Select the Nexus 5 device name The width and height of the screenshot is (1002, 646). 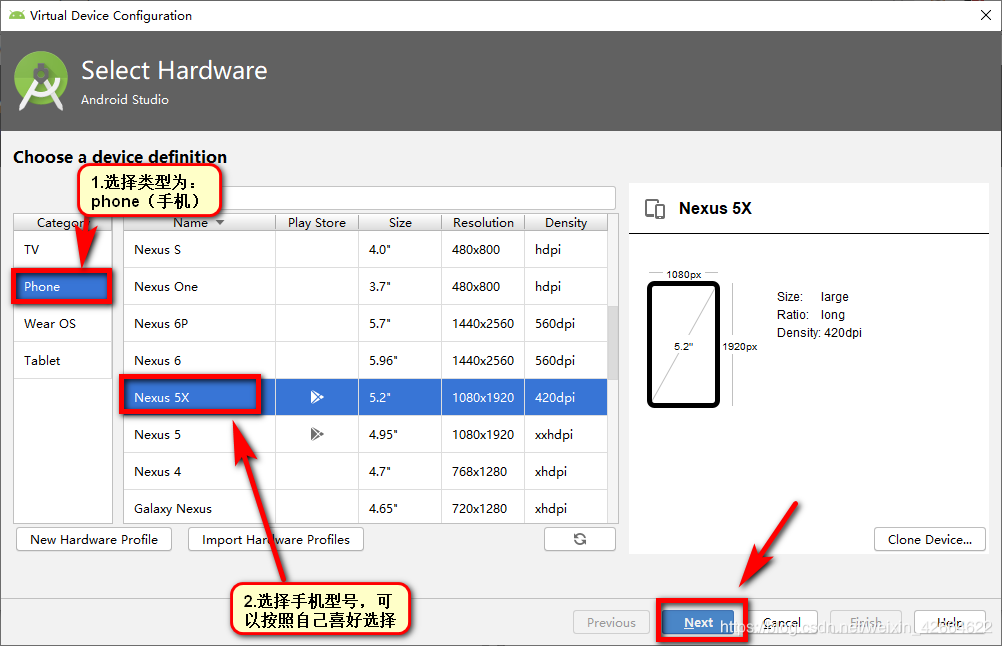(157, 435)
